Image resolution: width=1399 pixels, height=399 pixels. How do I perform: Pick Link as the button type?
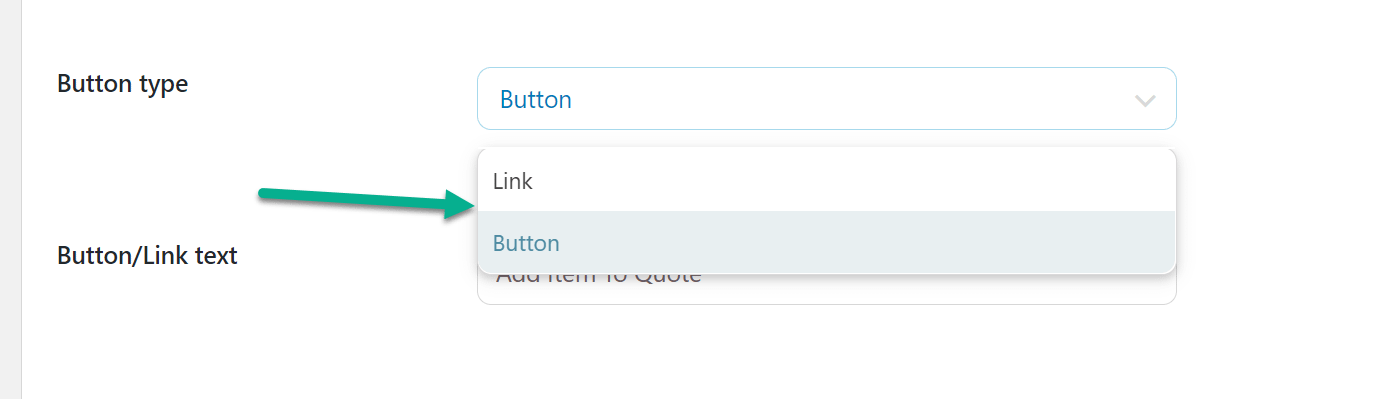(x=513, y=181)
